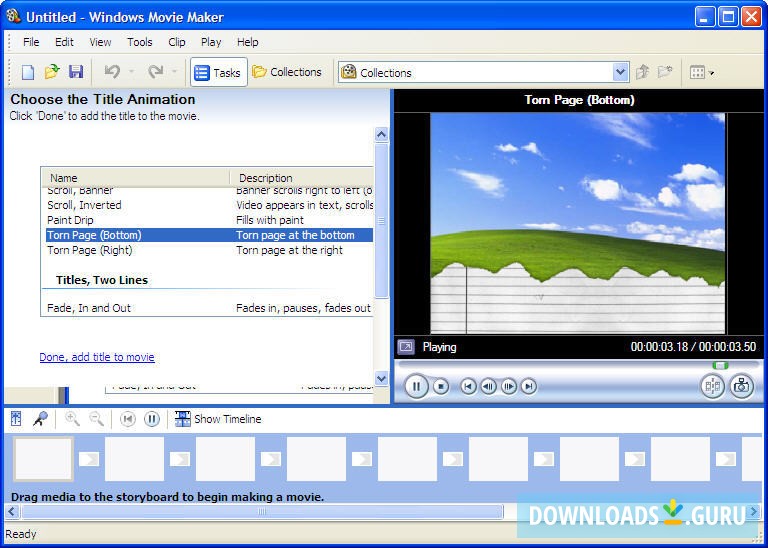The width and height of the screenshot is (768, 548).
Task: Toggle the Tasks pane button
Action: pyautogui.click(x=218, y=72)
